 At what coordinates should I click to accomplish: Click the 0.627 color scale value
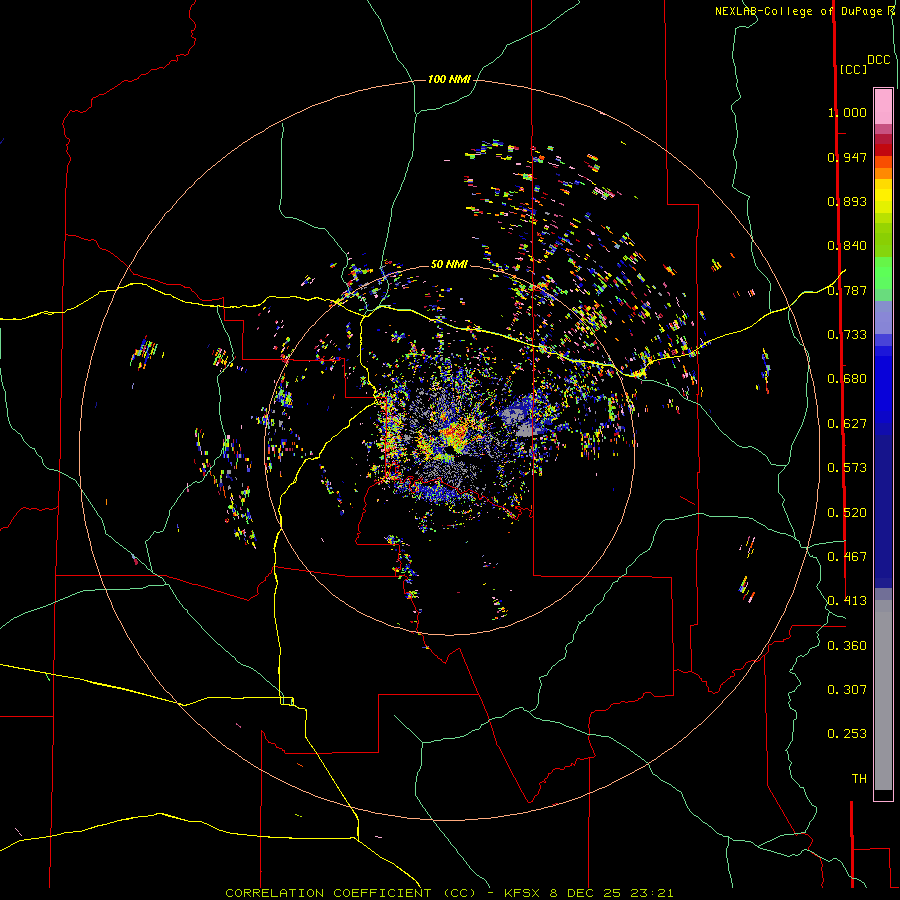pos(847,424)
